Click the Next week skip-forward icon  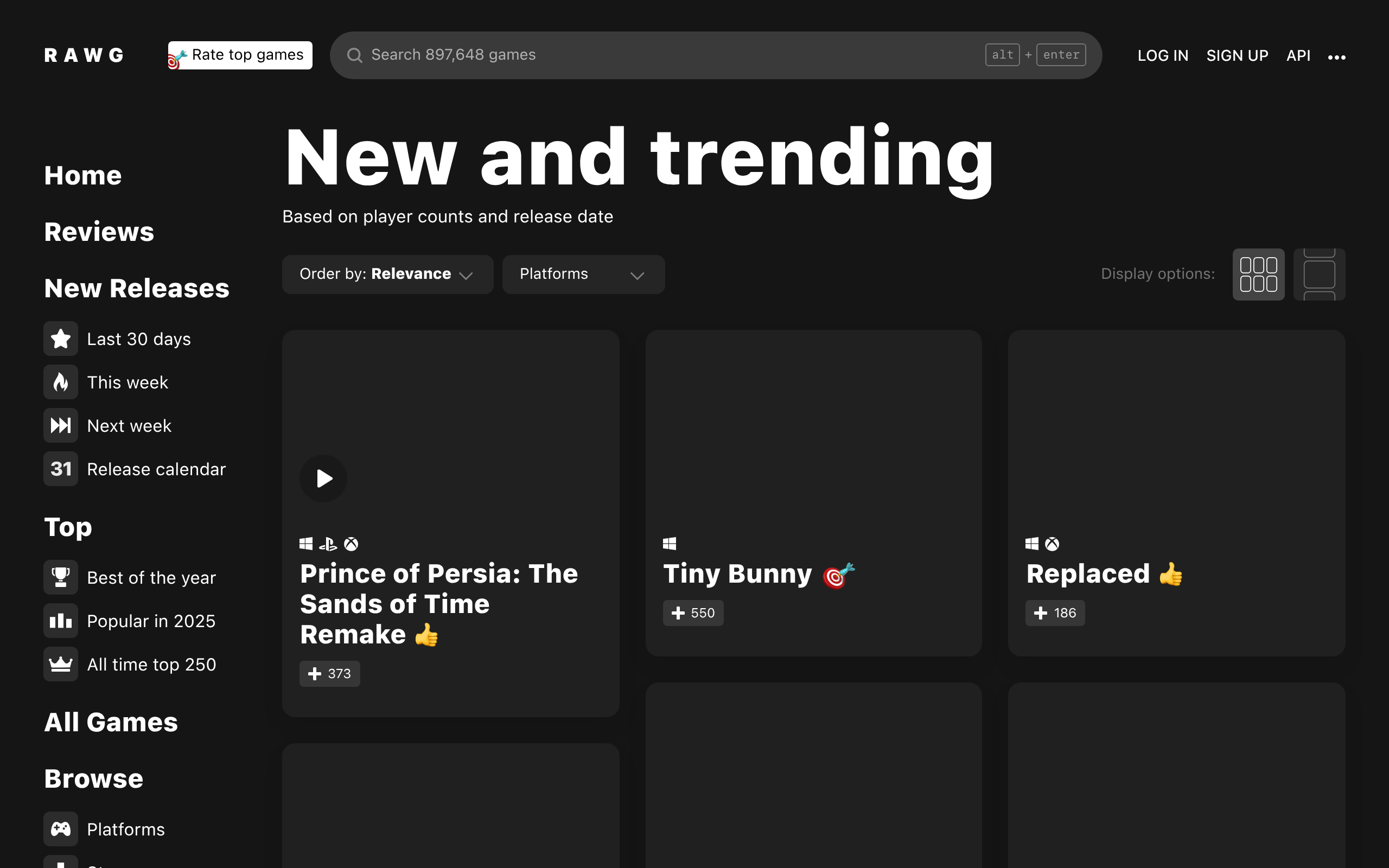click(60, 425)
